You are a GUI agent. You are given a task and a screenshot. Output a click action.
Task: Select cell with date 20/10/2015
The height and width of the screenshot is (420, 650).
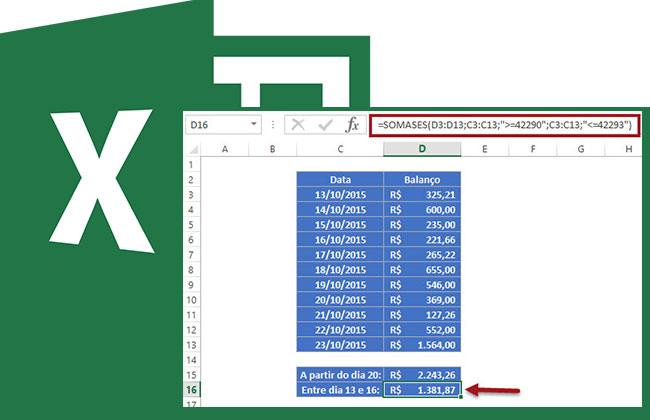click(x=340, y=299)
